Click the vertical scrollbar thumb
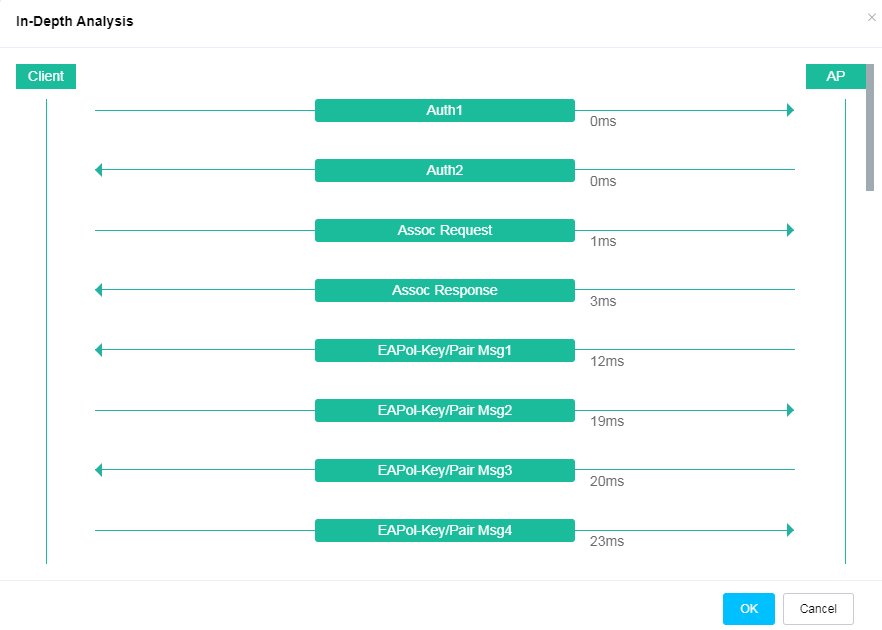 pyautogui.click(x=870, y=128)
